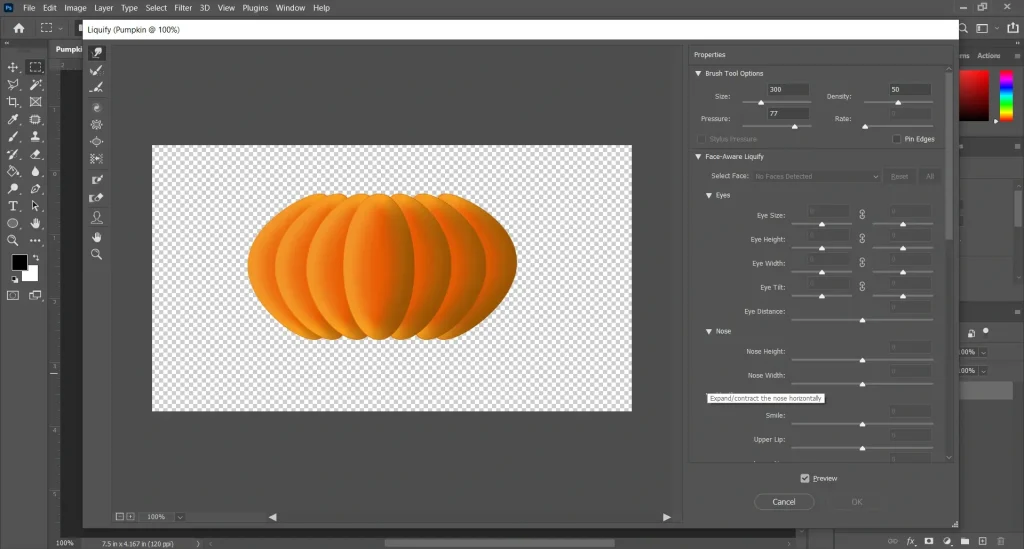Collapse the Face-Aware Liquify section

click(698, 157)
